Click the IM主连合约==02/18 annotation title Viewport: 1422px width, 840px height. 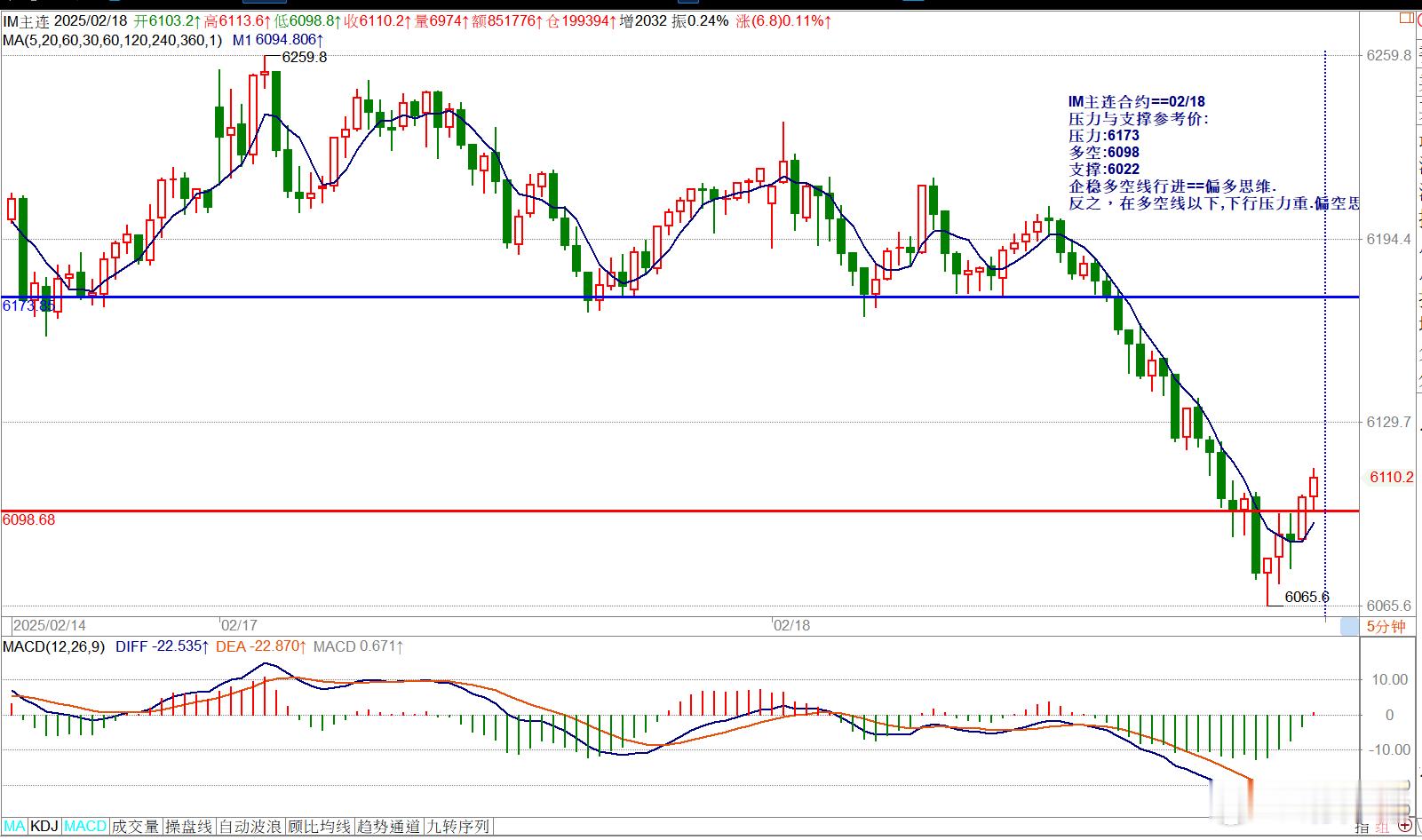[1136, 102]
